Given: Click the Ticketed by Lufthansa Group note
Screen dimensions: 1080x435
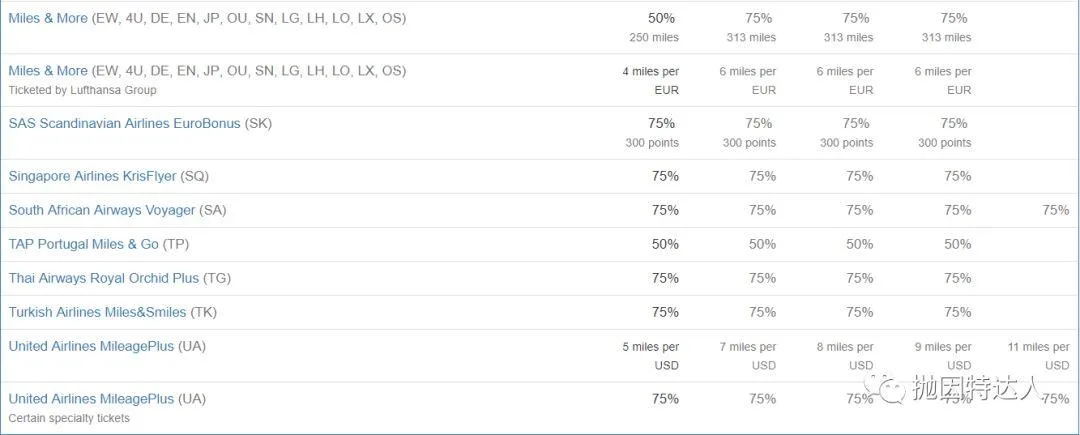Looking at the screenshot, I should [x=83, y=90].
